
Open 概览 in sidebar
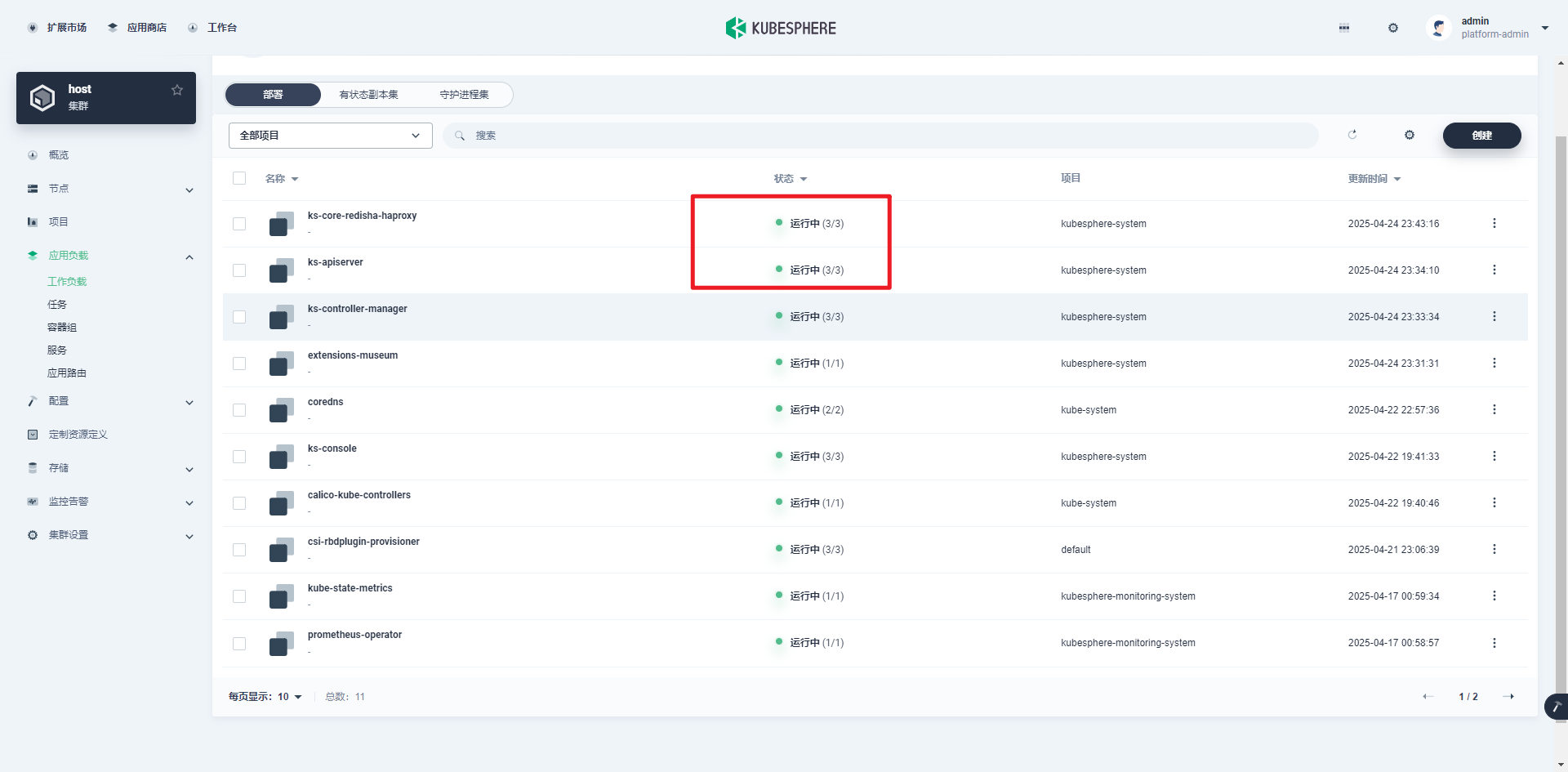59,155
